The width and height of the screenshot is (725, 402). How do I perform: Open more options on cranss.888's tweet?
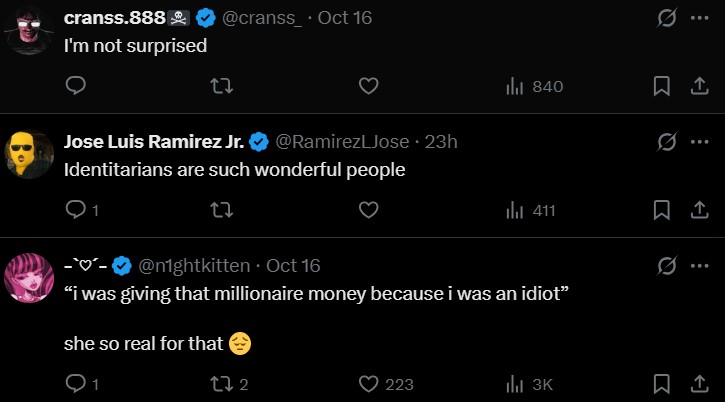pos(699,18)
